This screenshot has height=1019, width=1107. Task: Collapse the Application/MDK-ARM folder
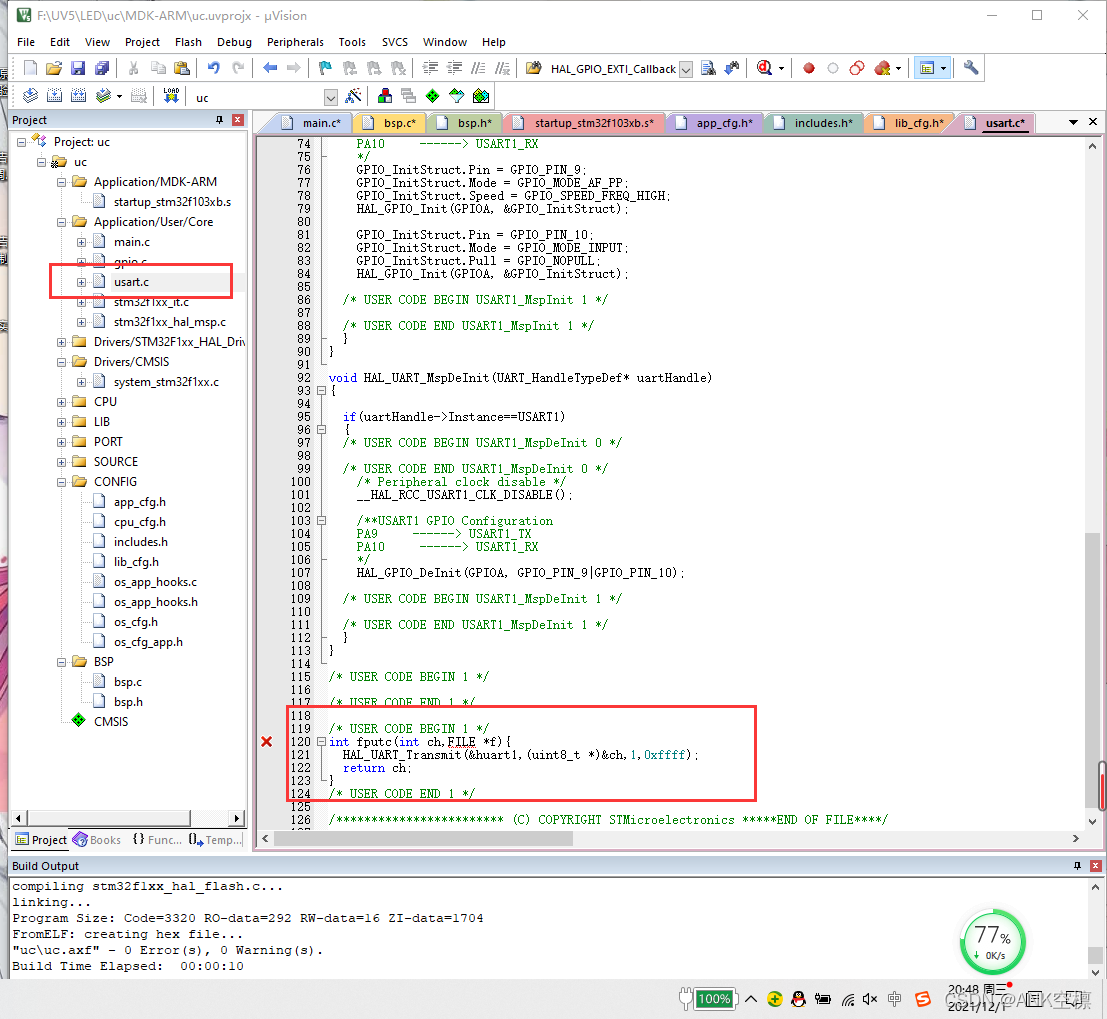[x=61, y=182]
